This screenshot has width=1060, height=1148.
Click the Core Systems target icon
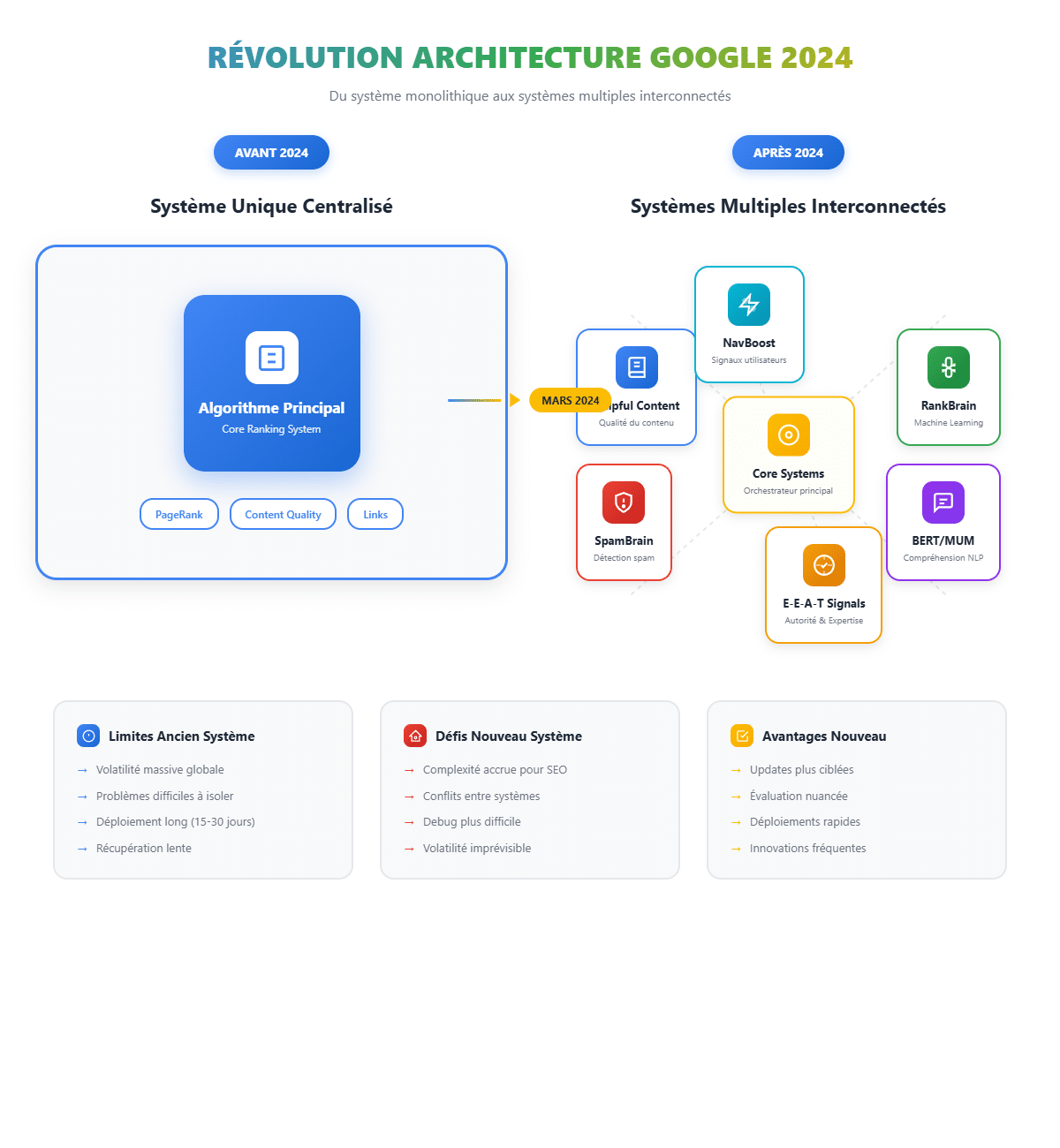[789, 435]
